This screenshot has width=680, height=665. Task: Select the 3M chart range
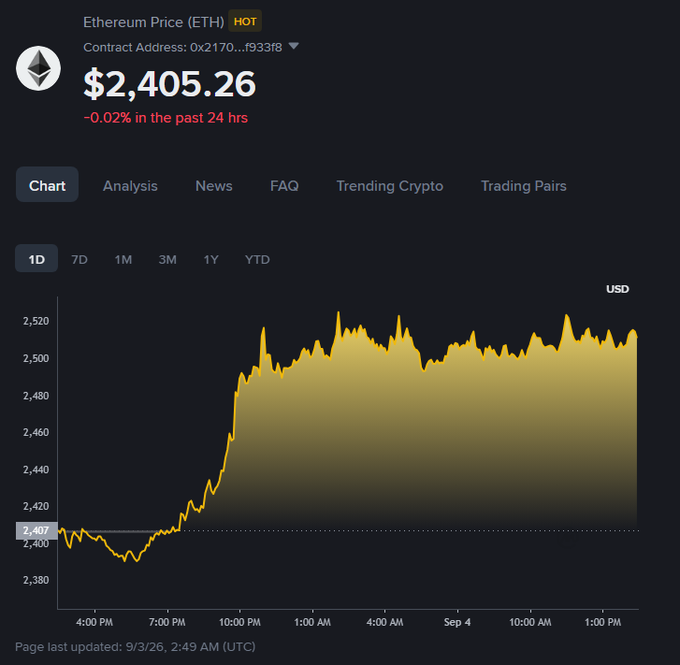point(167,259)
